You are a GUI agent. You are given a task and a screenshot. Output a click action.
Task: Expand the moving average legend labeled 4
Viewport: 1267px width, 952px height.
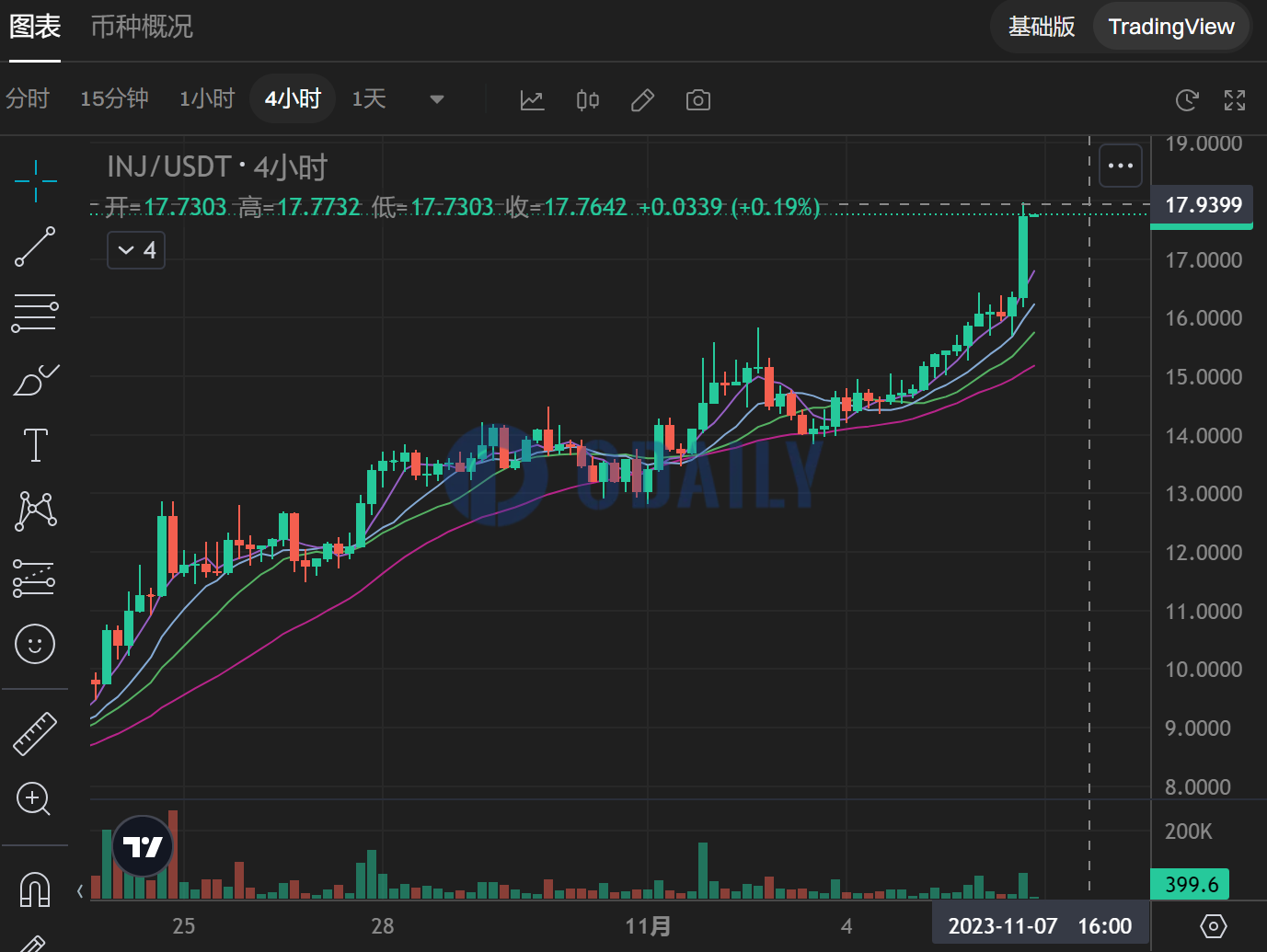pos(135,249)
